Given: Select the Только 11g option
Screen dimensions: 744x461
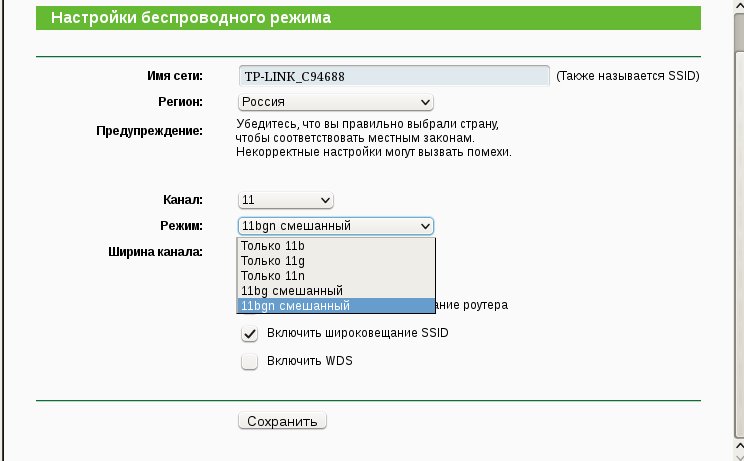Looking at the screenshot, I should (x=335, y=262).
